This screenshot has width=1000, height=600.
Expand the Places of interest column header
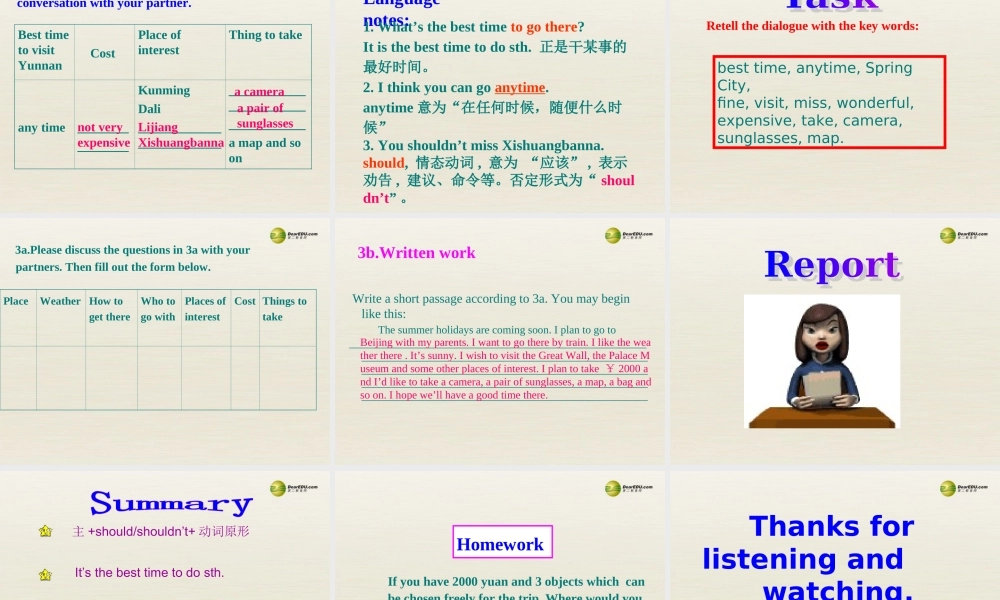tap(205, 309)
